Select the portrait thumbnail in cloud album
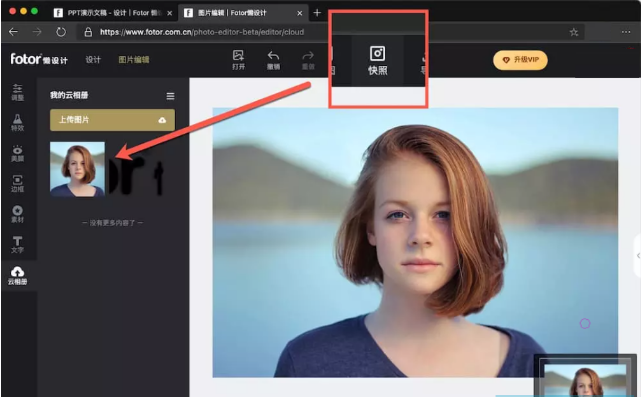The image size is (642, 397). [x=77, y=169]
